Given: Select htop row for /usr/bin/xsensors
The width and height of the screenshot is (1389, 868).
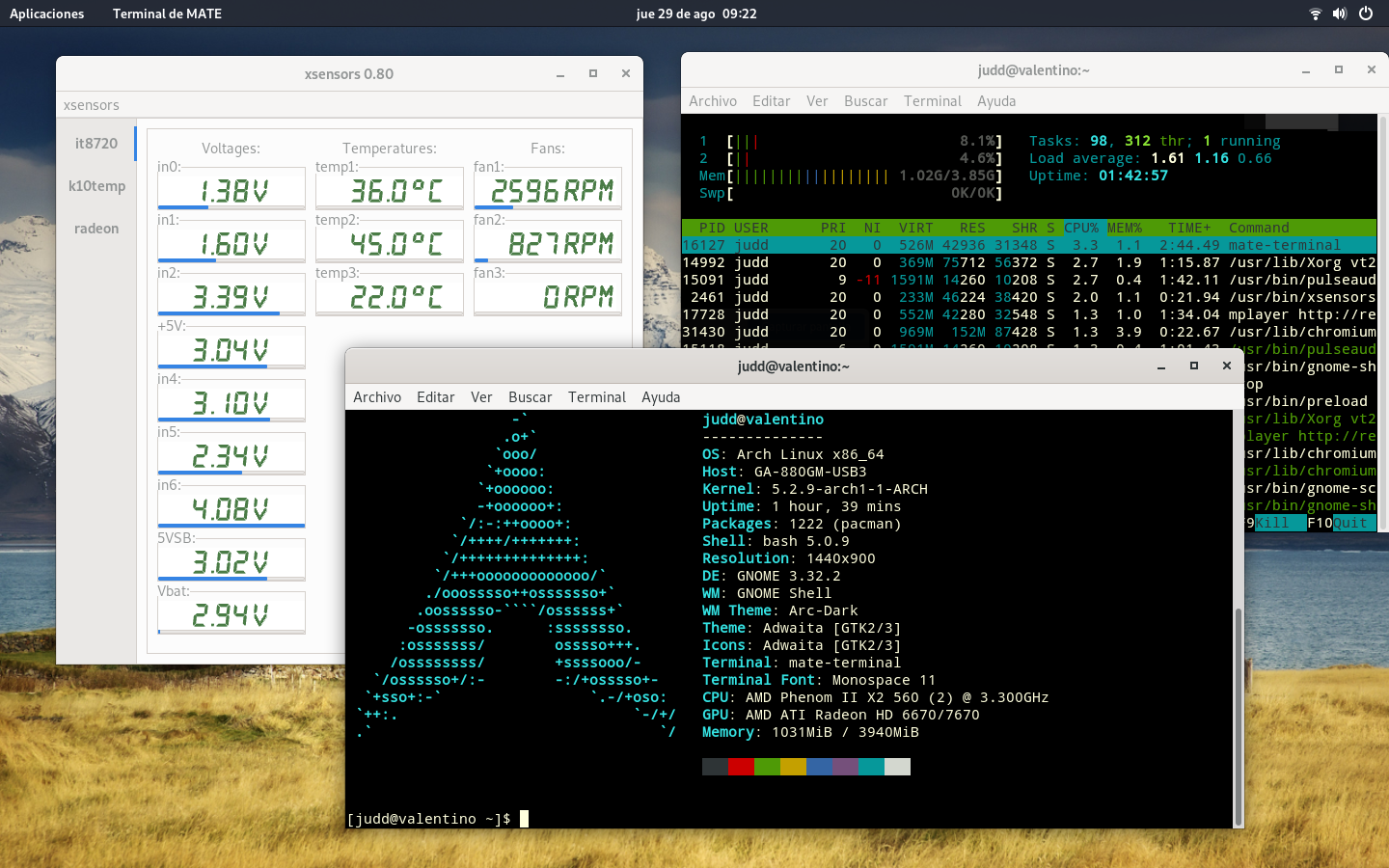Looking at the screenshot, I should [1029, 297].
